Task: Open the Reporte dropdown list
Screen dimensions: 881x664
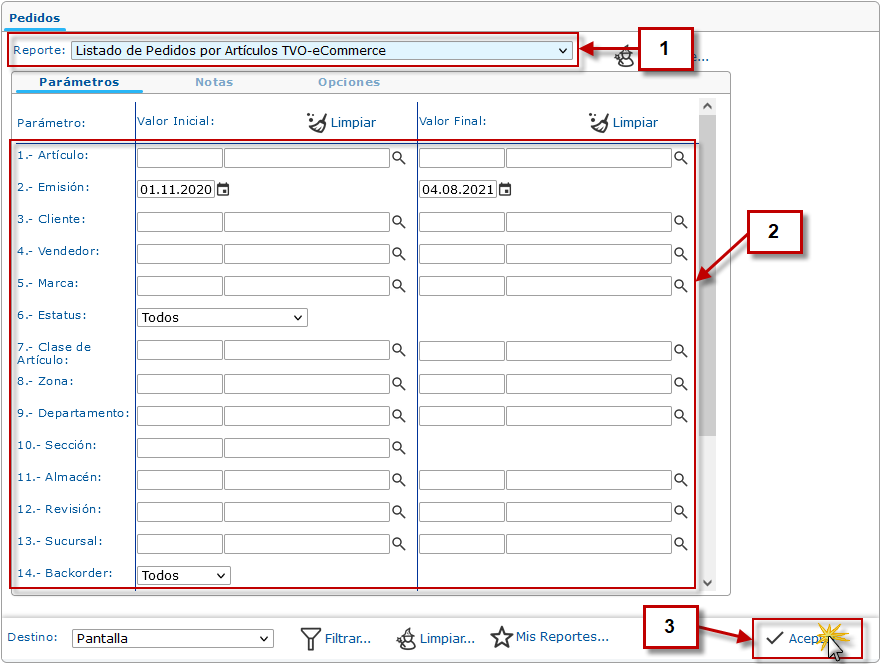Action: (x=322, y=51)
